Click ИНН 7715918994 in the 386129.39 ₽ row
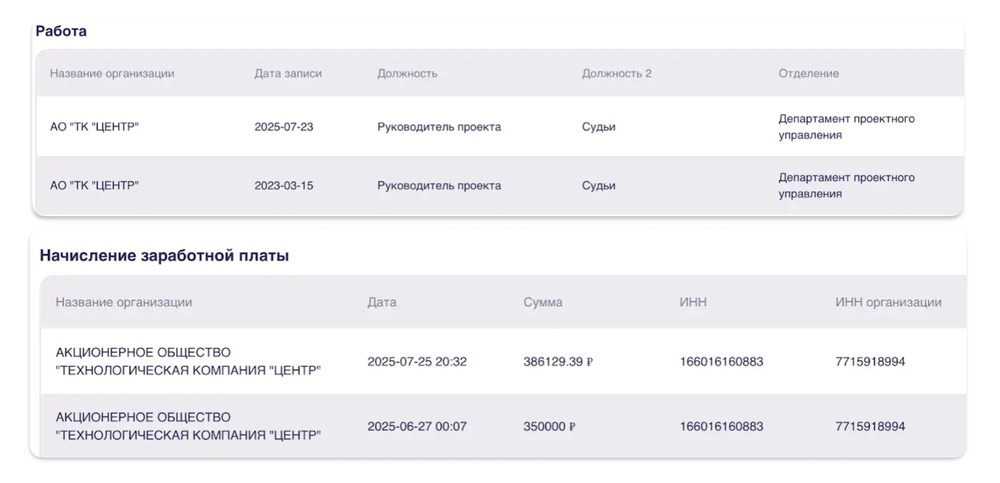Screen dimensions: 1000x483 coord(870,362)
